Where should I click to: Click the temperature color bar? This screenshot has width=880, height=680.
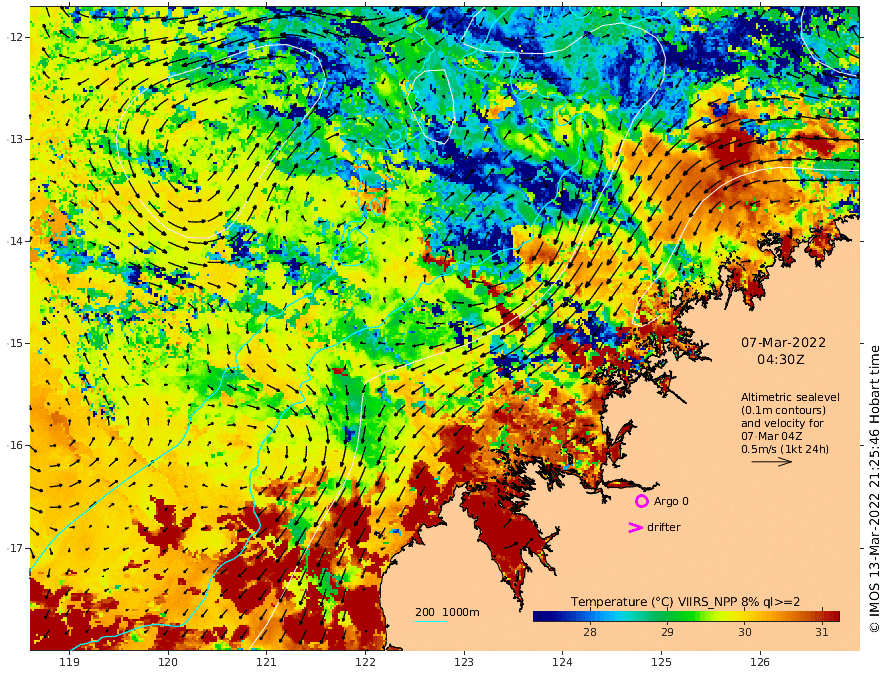686,616
